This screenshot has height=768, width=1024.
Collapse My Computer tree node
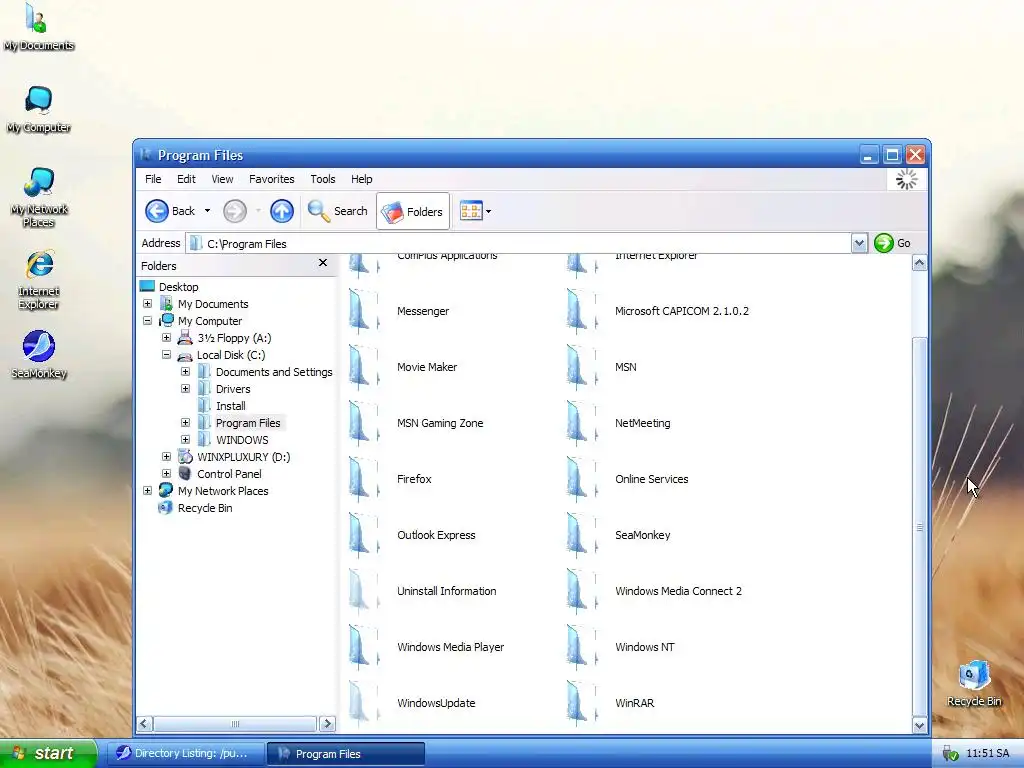pyautogui.click(x=148, y=321)
